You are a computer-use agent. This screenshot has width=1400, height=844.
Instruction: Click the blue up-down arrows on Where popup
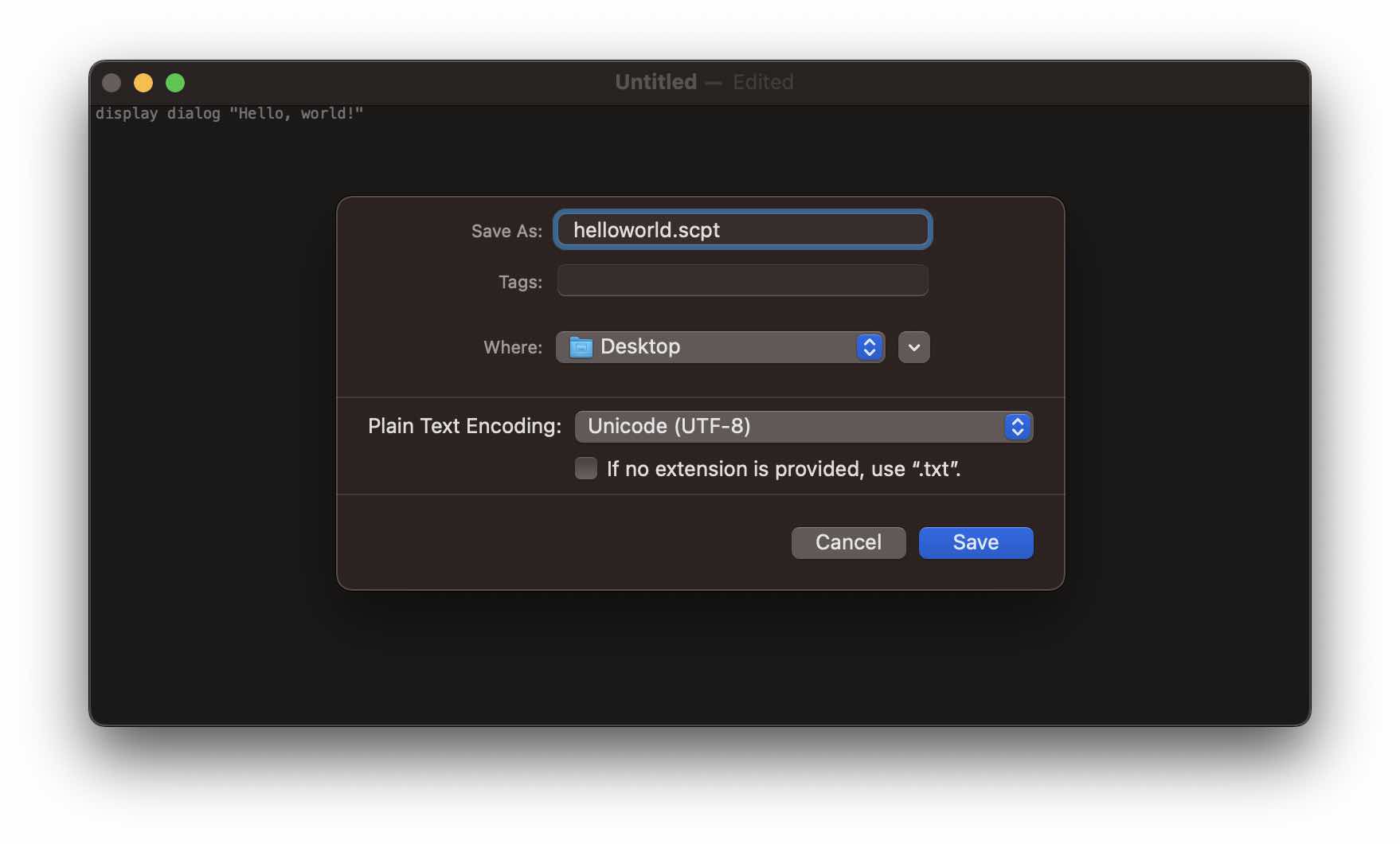869,346
